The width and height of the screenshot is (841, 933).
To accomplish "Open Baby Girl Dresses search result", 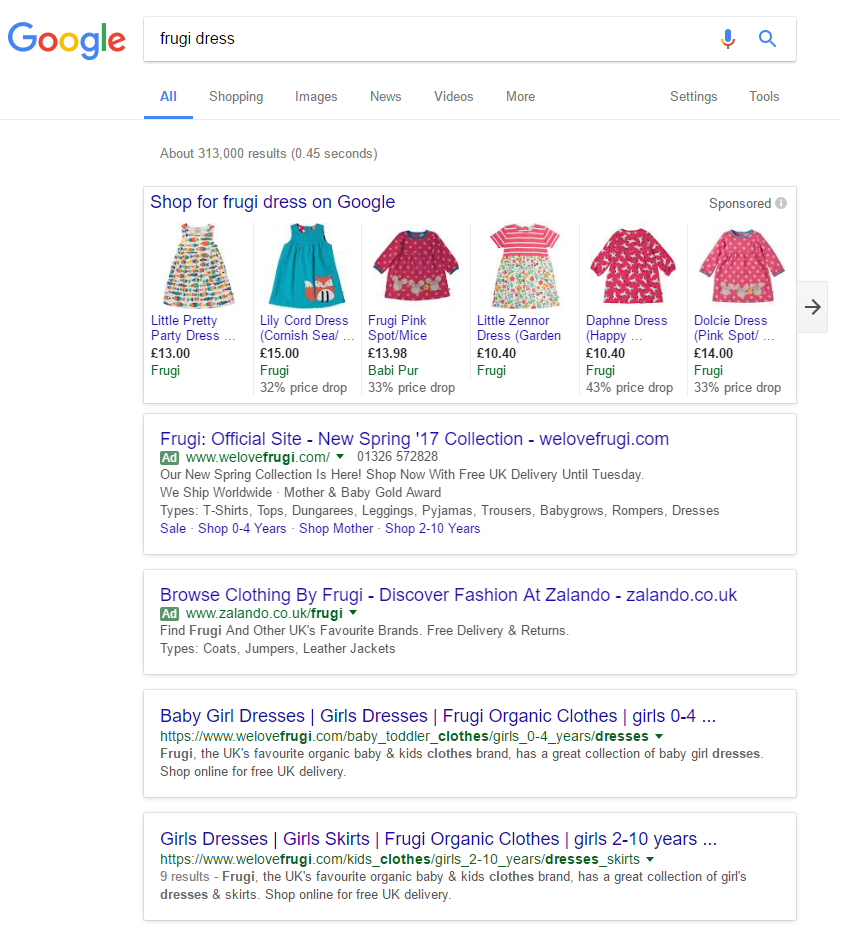I will 438,715.
